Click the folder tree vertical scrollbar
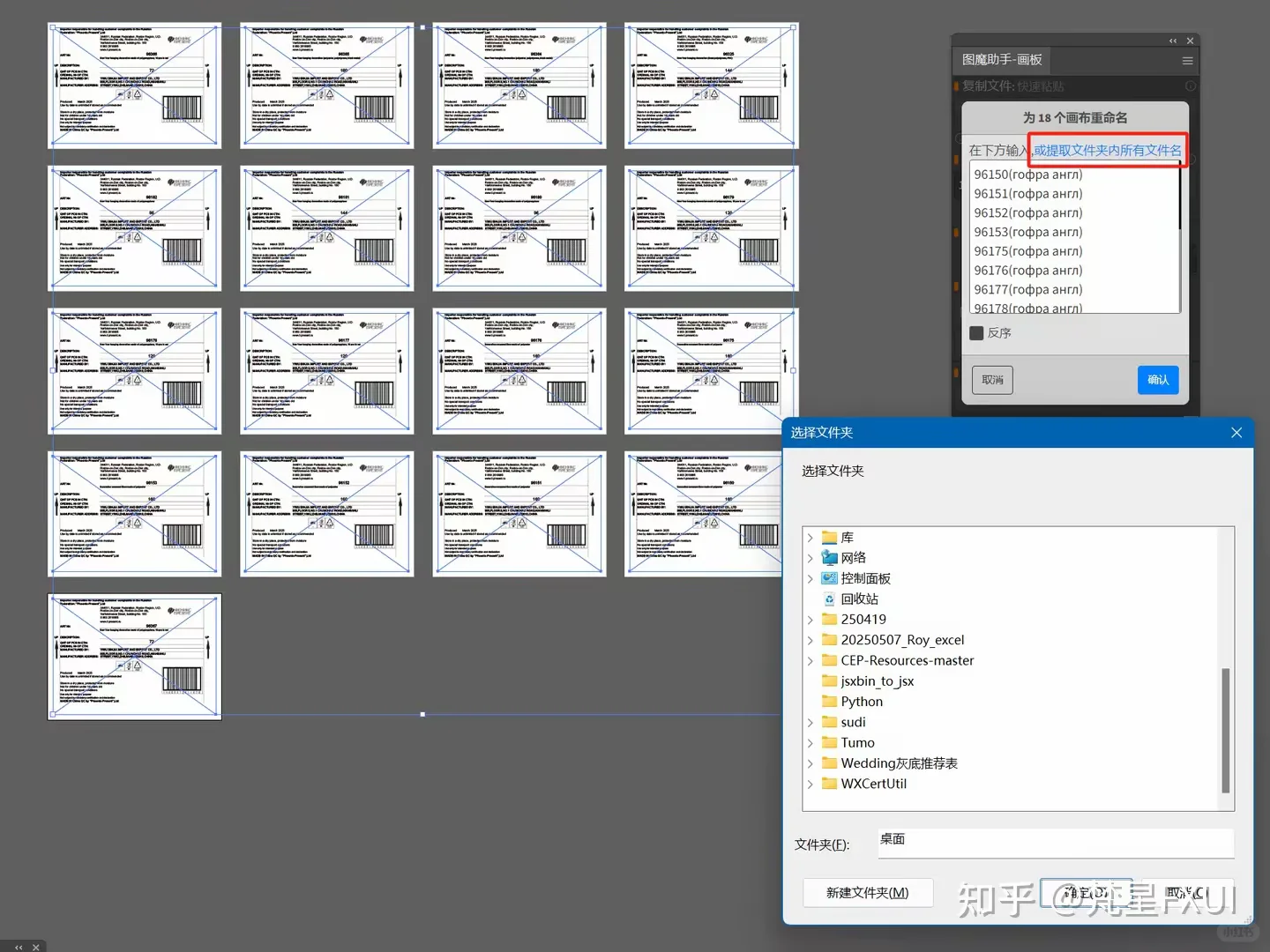This screenshot has width=1270, height=952. click(x=1225, y=731)
